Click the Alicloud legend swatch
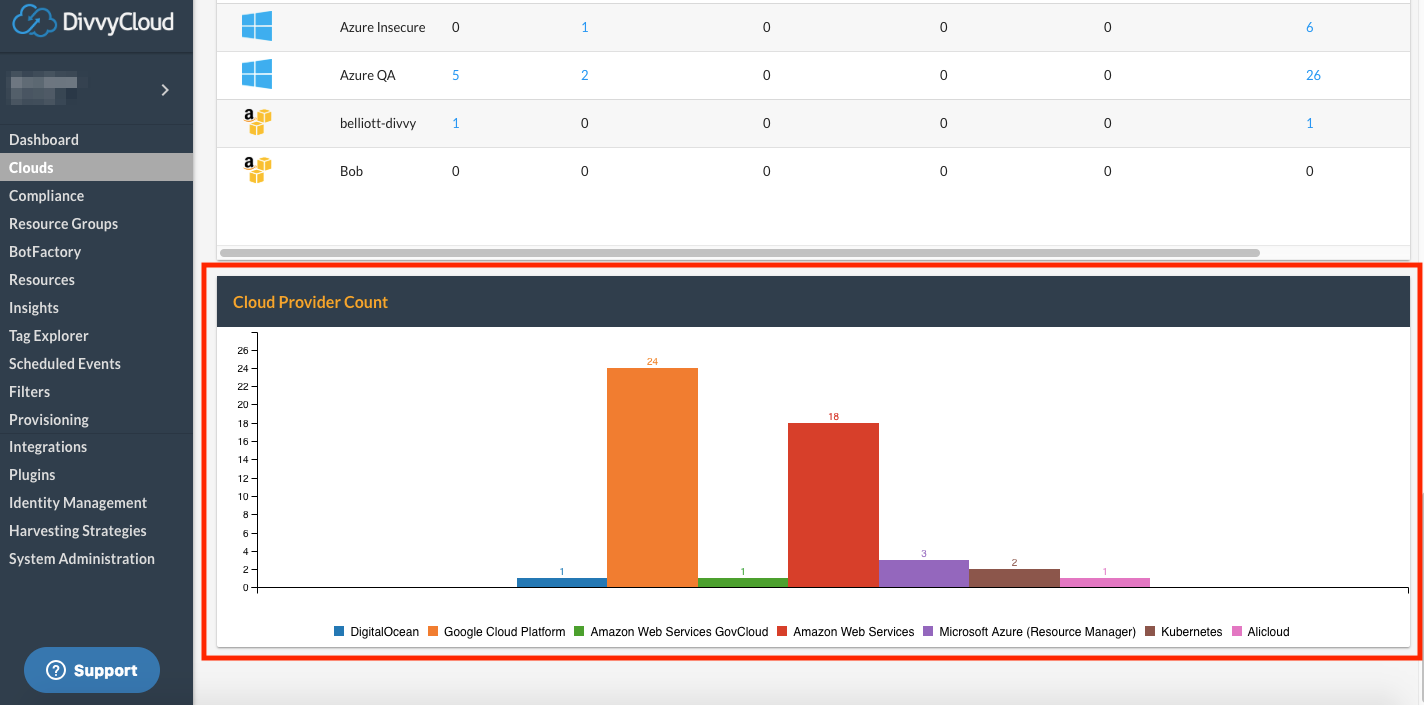 1237,632
